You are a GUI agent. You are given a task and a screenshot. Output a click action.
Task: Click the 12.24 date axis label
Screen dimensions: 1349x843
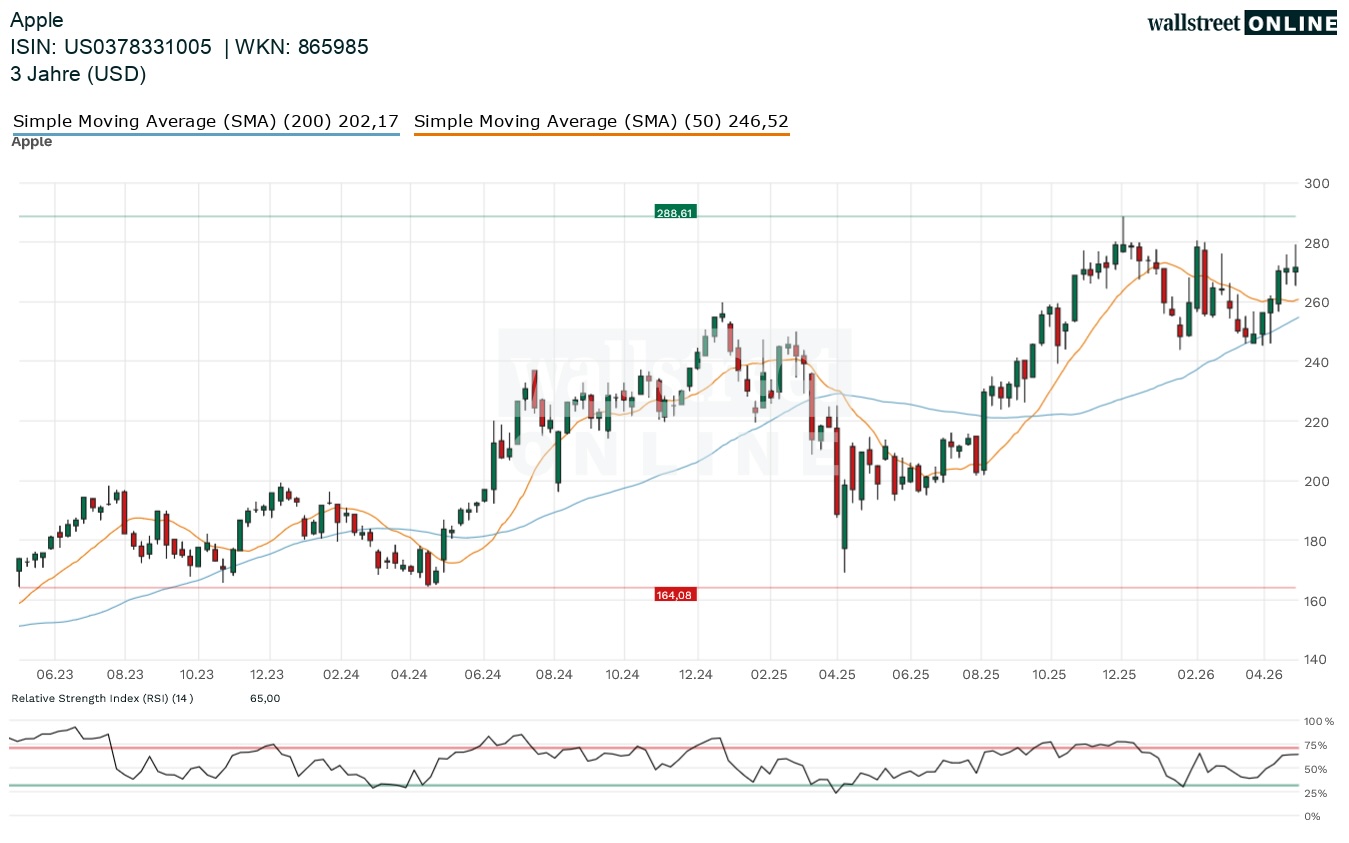695,675
